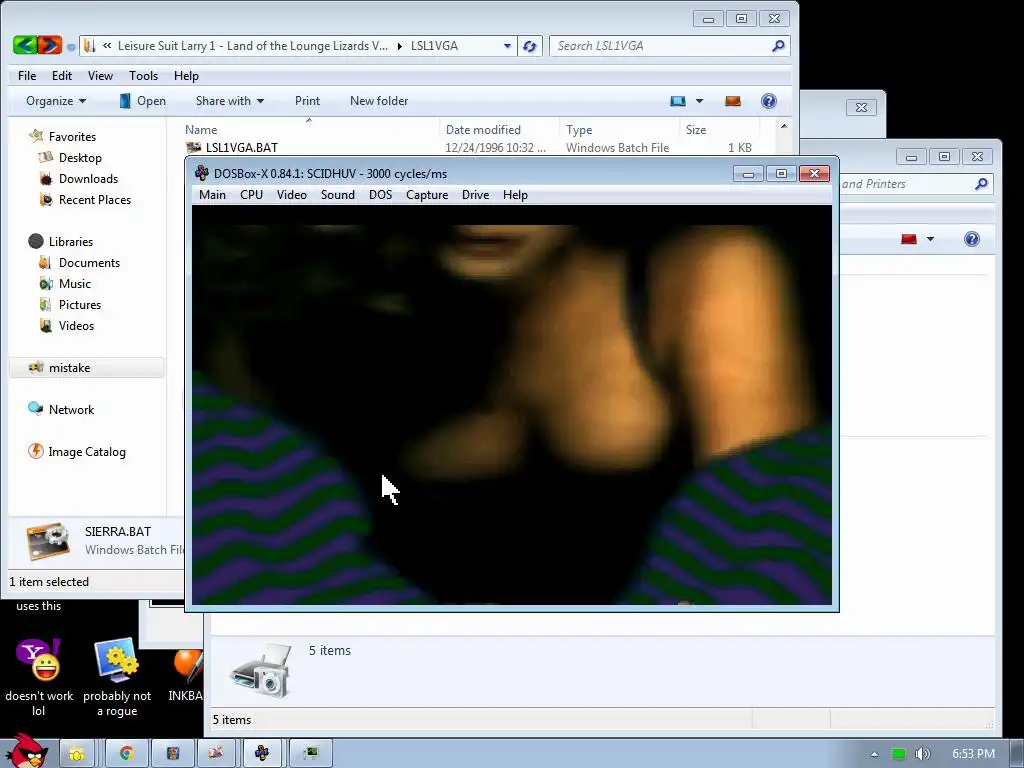The image size is (1024, 768).
Task: Select Recent Places in Favorites
Action: click(x=95, y=199)
